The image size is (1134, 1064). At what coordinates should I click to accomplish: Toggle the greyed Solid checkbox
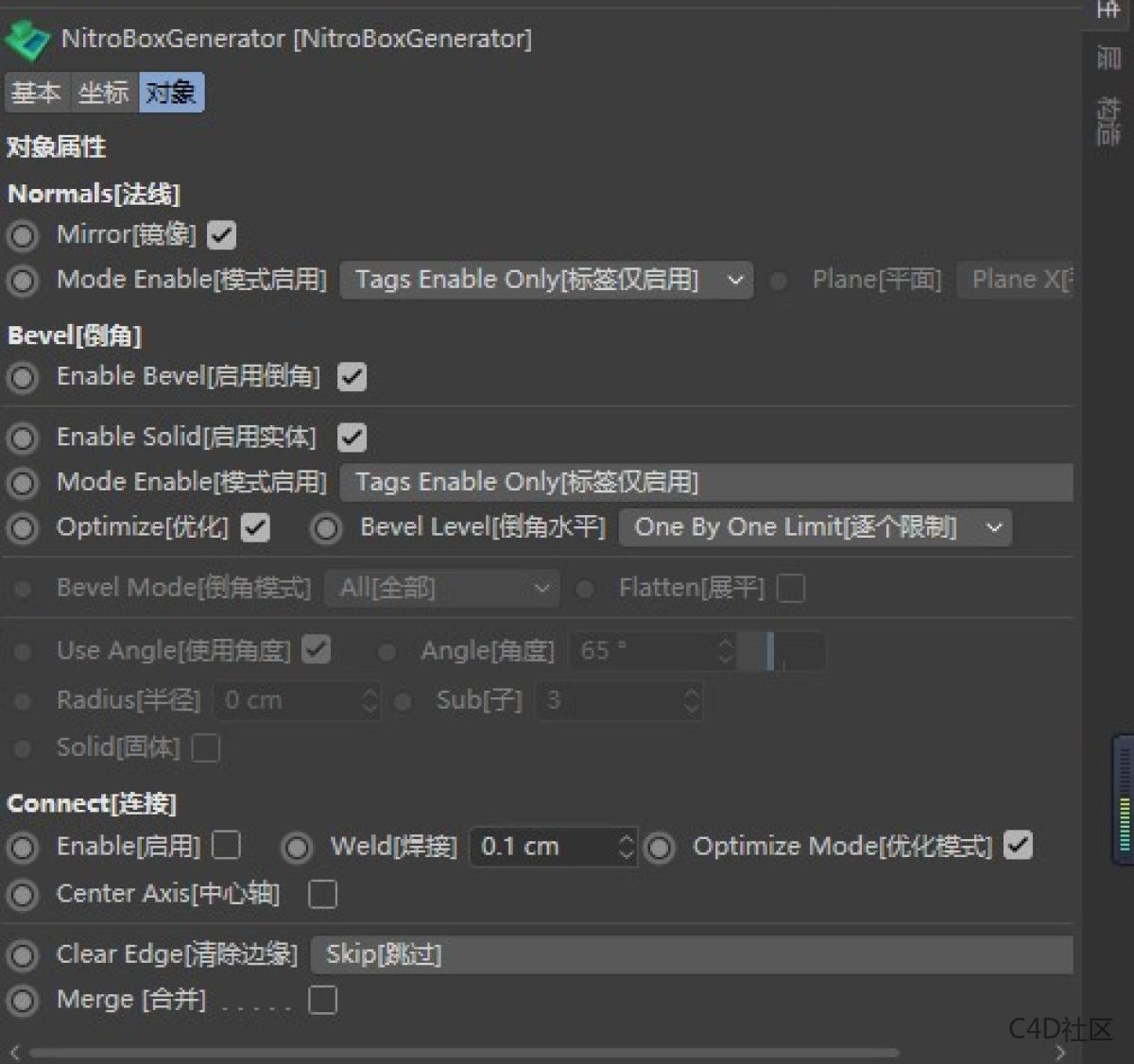(x=206, y=748)
